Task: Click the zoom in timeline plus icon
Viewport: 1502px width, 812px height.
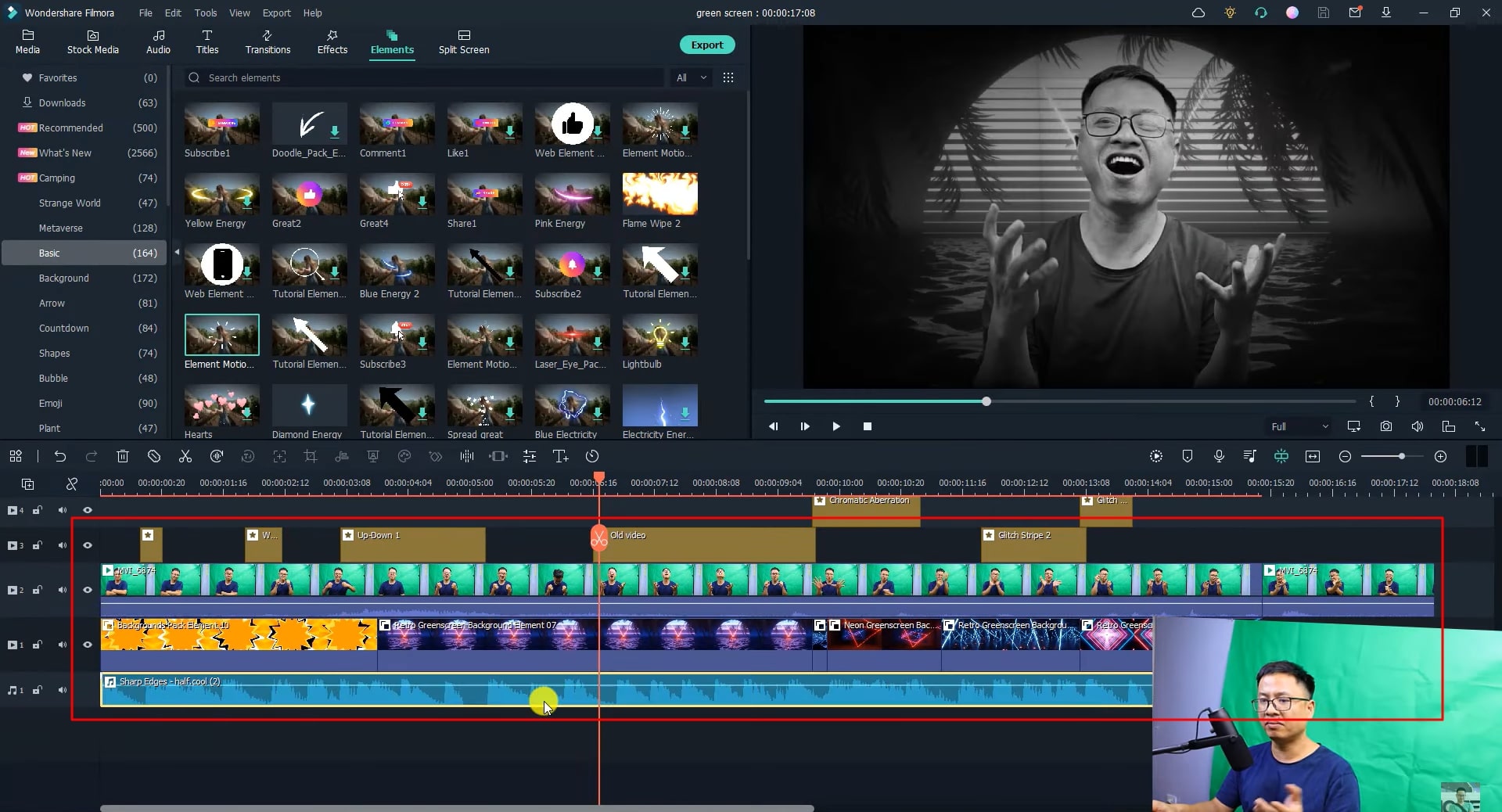Action: coord(1440,456)
